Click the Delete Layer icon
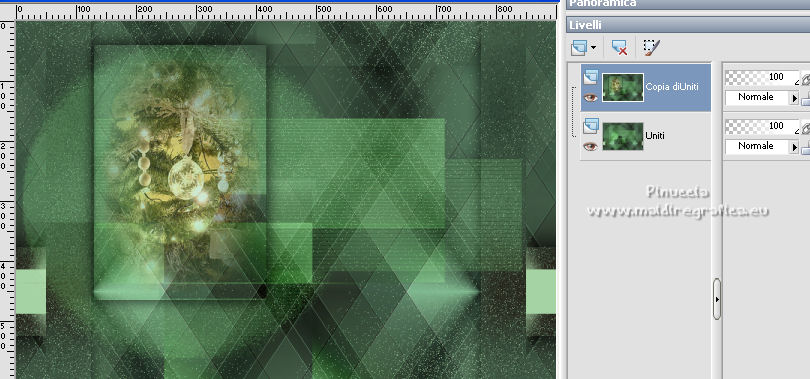The image size is (810, 379). click(x=619, y=48)
